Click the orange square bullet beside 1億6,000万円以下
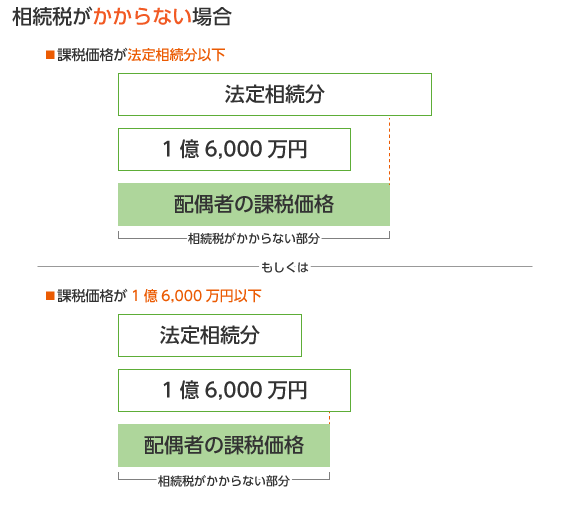The image size is (570, 512). tap(50, 296)
